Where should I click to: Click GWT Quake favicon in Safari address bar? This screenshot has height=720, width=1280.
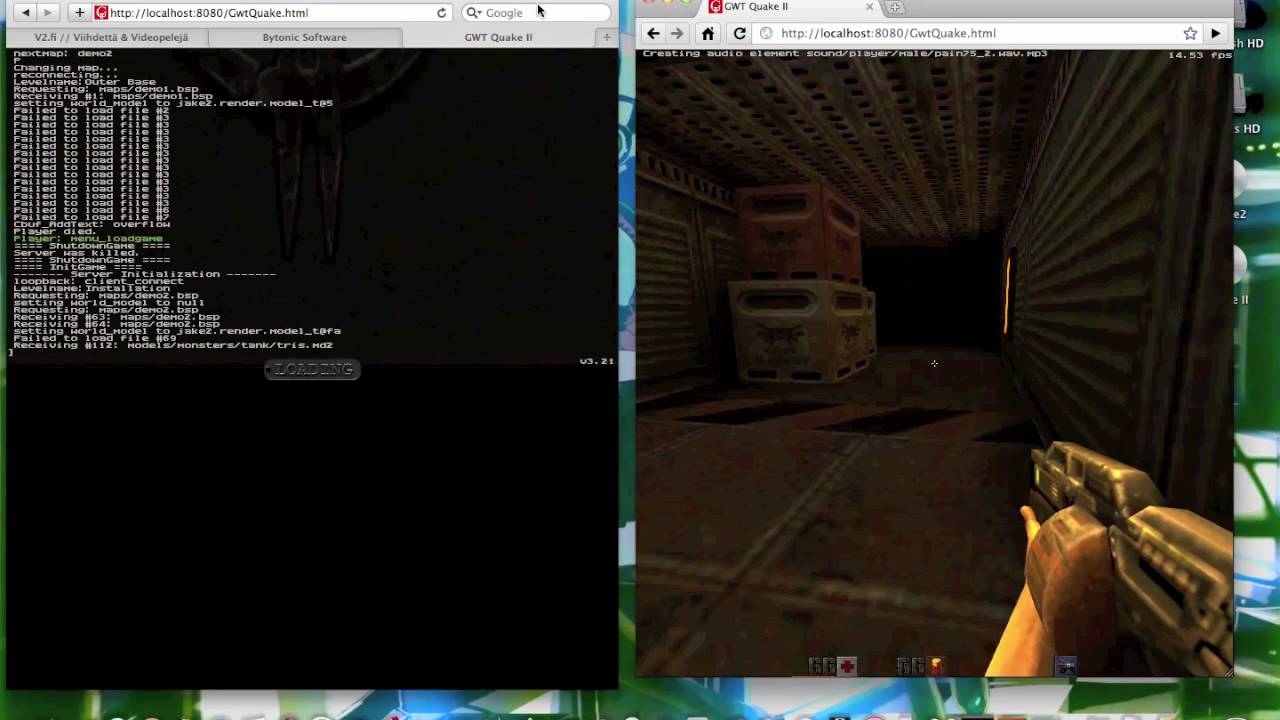(101, 13)
